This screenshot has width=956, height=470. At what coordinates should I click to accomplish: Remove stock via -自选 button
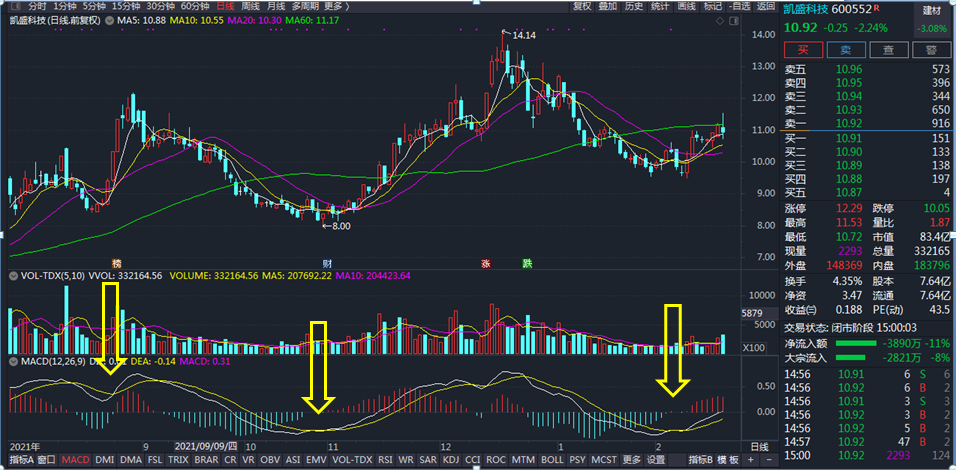point(740,7)
